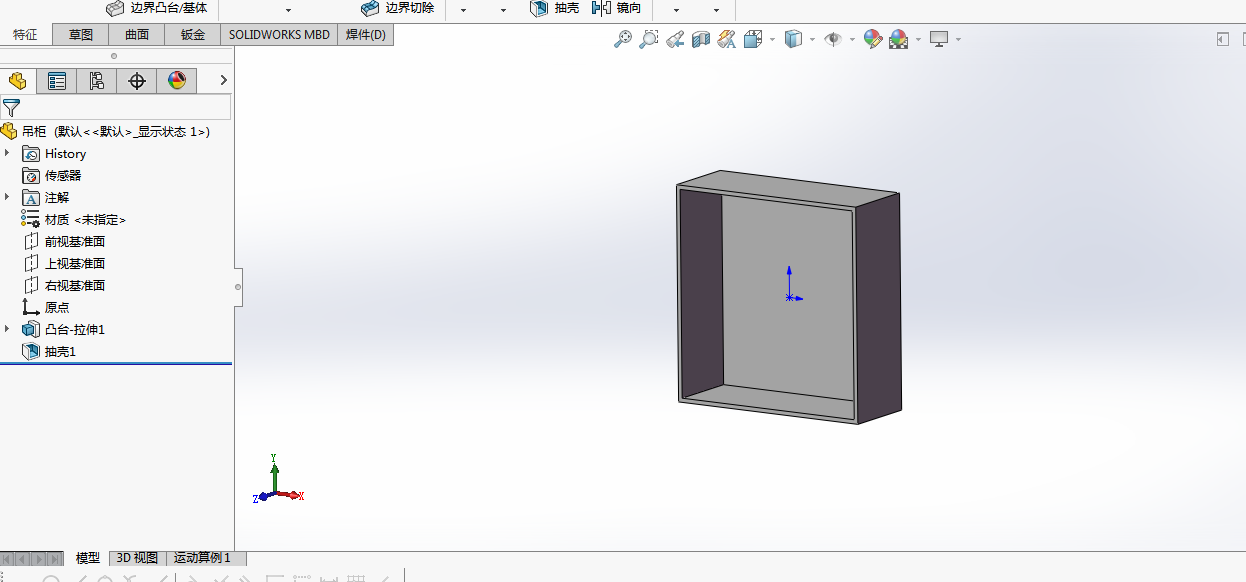
Task: Select the back inner face of the cabinet
Action: click(787, 300)
